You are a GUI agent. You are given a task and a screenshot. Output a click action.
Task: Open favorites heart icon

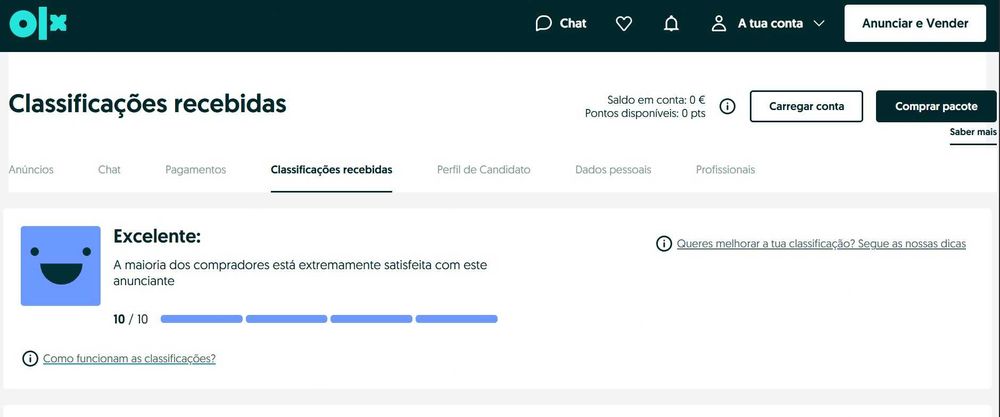tap(624, 23)
